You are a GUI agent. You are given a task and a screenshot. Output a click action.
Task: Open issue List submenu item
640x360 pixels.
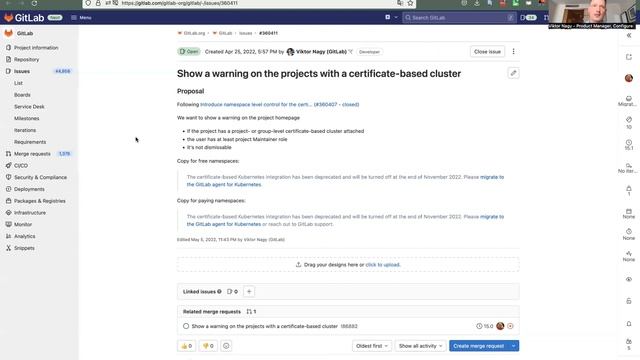tap(18, 83)
